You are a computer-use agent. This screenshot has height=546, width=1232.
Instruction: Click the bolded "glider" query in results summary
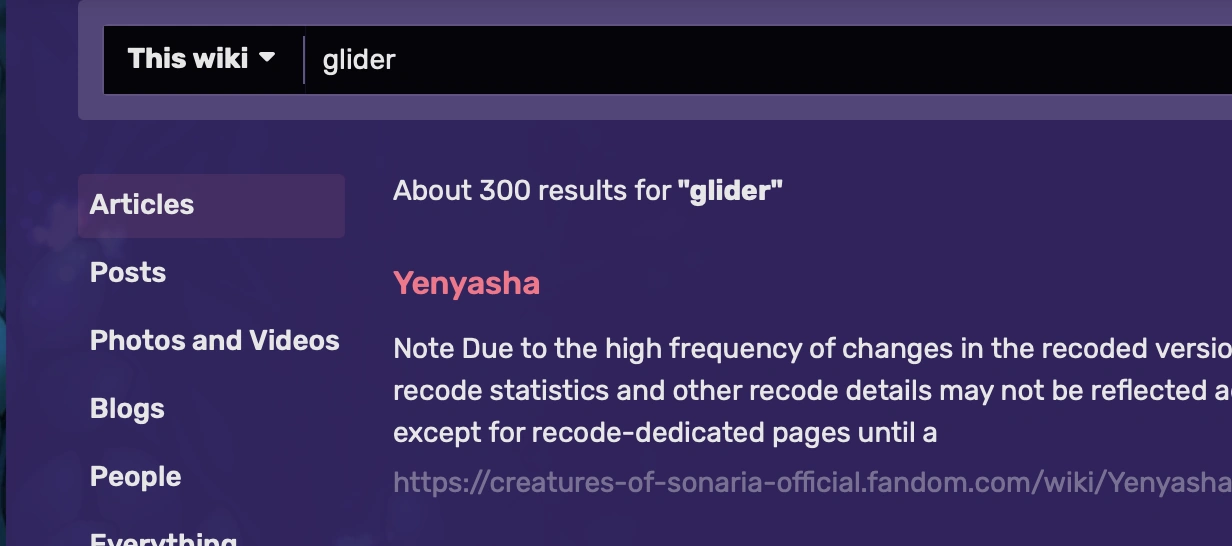(729, 190)
